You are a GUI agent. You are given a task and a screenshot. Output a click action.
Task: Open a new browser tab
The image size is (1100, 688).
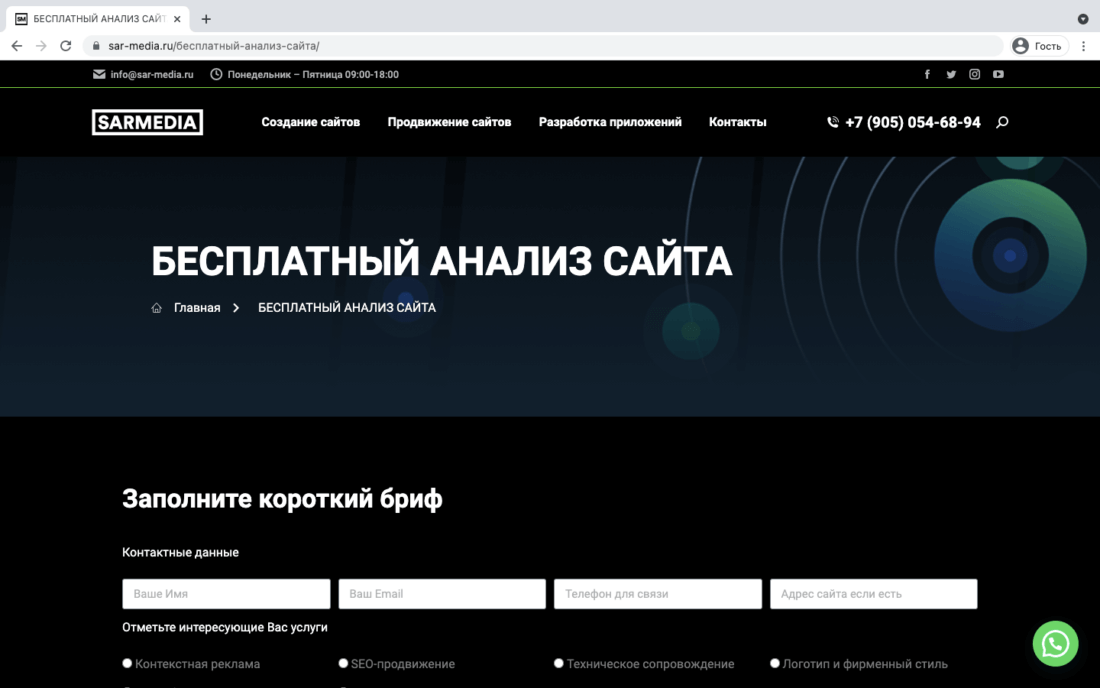tap(206, 19)
